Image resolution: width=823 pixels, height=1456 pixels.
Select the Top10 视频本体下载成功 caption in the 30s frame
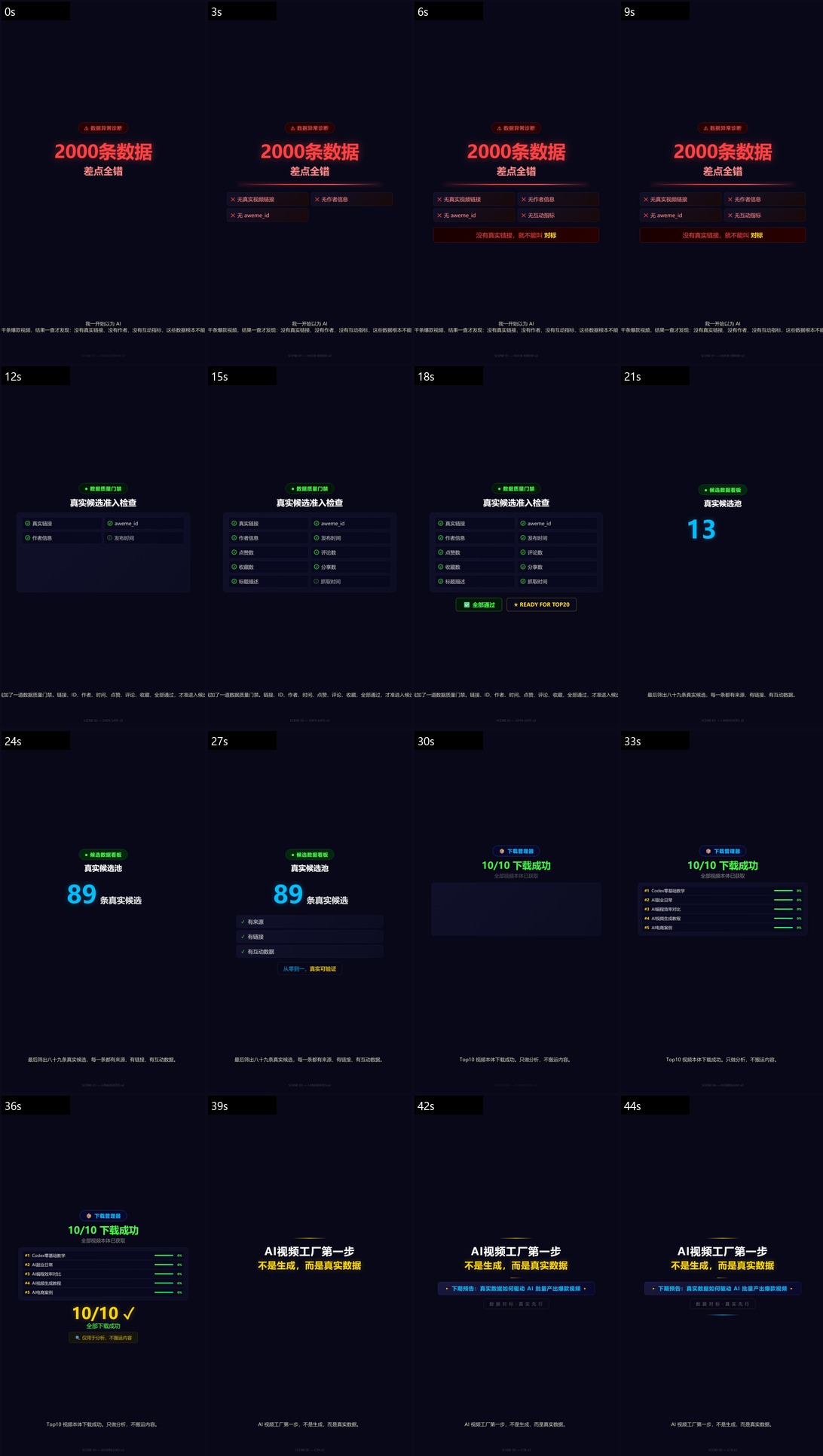coord(516,1060)
